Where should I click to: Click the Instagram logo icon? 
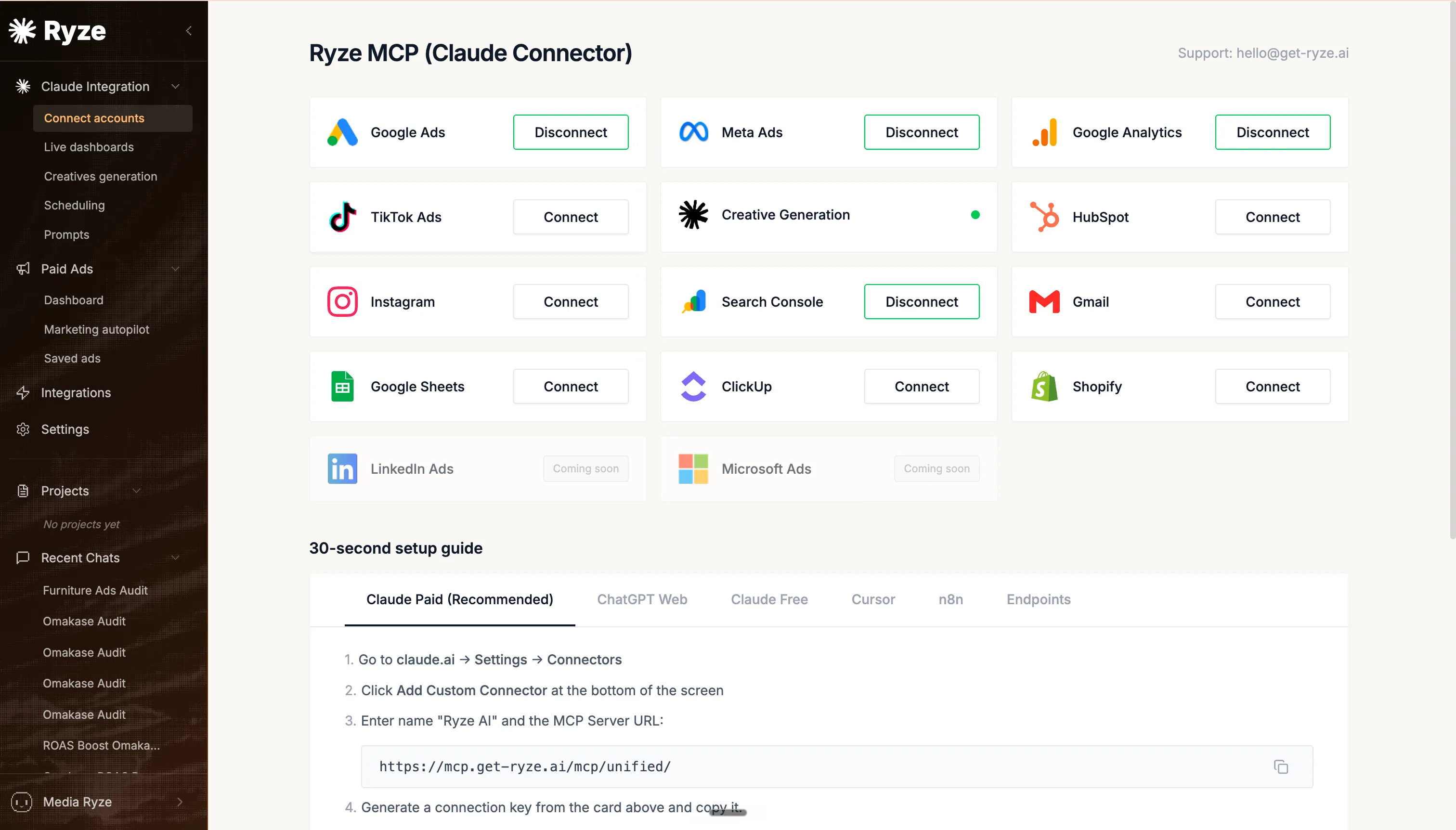click(x=342, y=301)
